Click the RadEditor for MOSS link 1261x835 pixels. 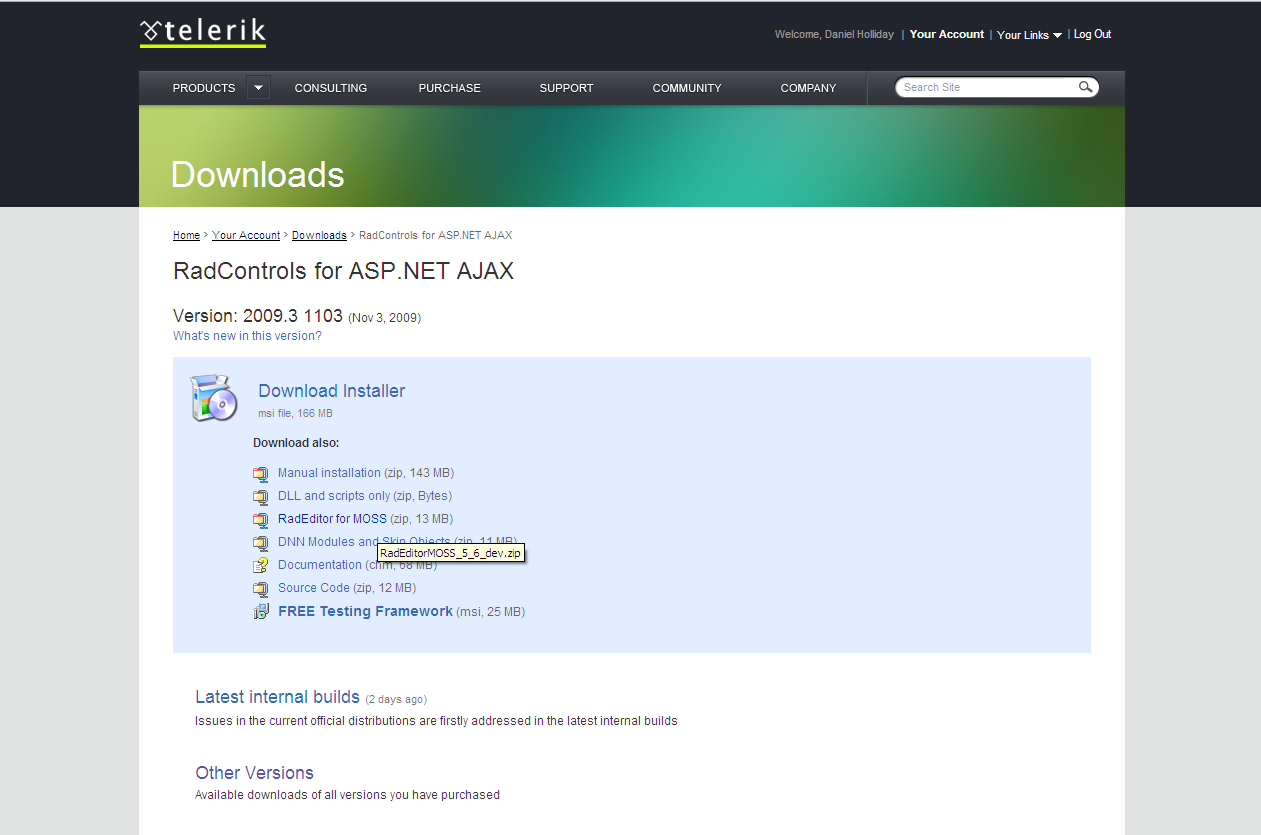pos(332,519)
